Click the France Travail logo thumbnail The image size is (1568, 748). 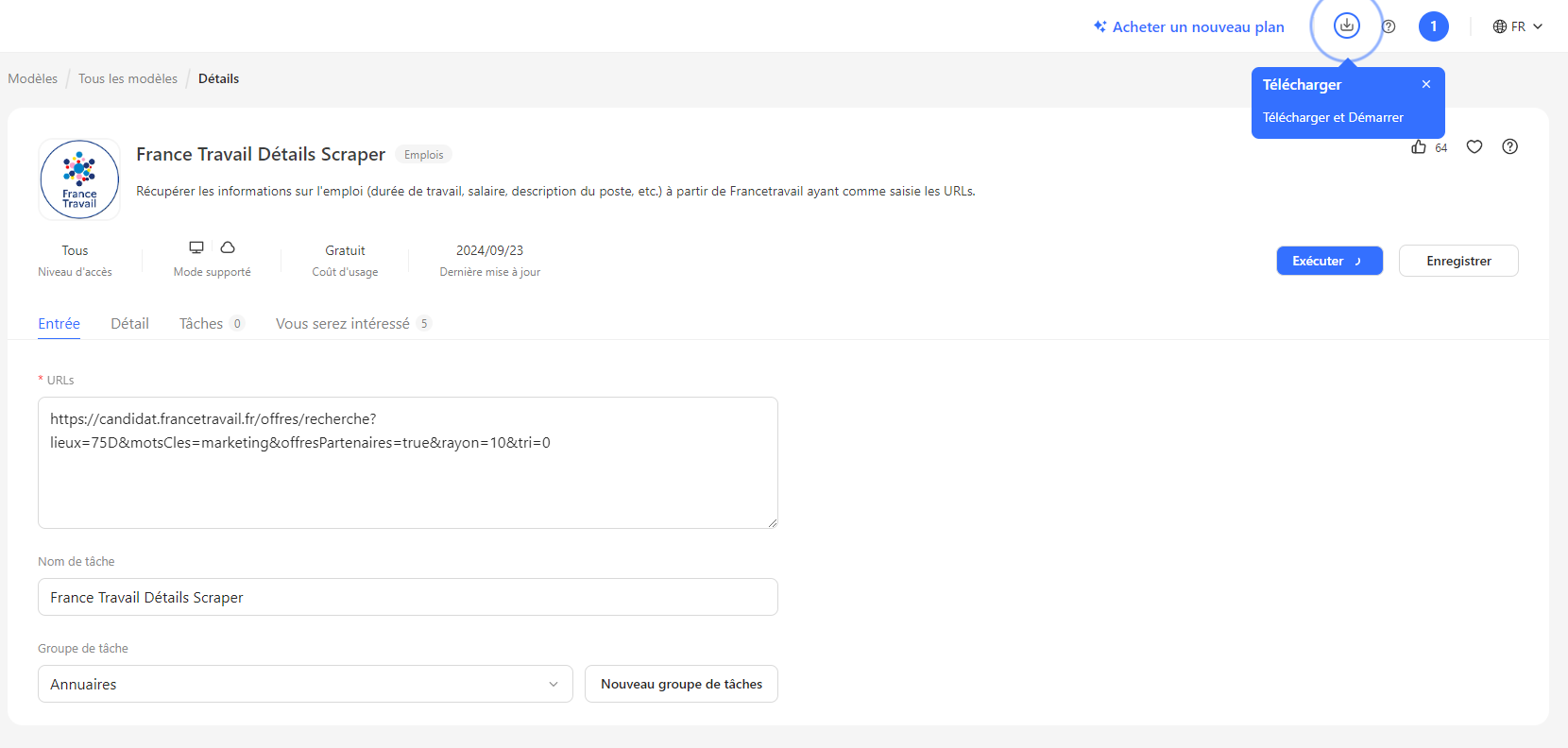(x=79, y=179)
